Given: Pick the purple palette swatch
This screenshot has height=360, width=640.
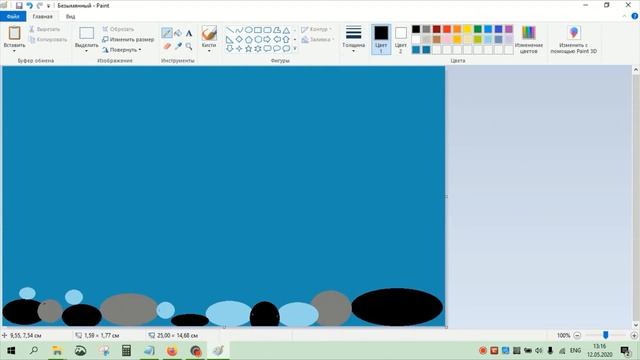Looking at the screenshot, I should coord(509,29).
